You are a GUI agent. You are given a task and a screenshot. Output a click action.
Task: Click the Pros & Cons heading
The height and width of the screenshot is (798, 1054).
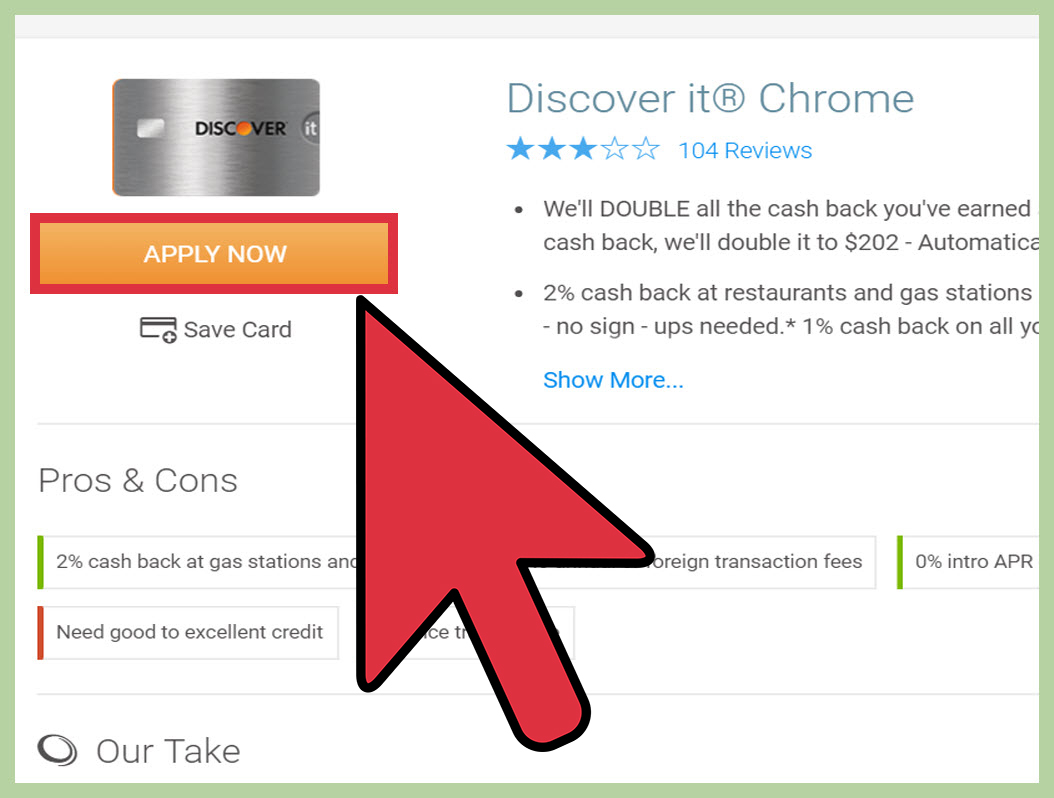point(138,481)
